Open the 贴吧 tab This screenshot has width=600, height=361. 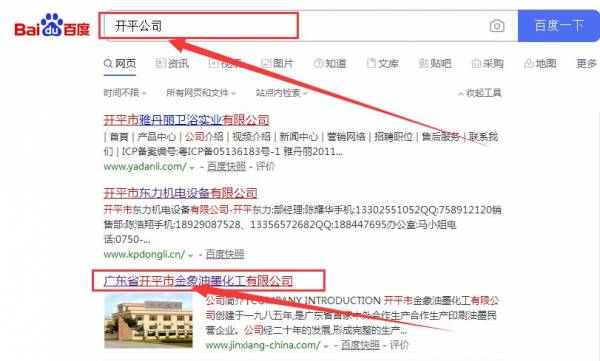(x=435, y=63)
